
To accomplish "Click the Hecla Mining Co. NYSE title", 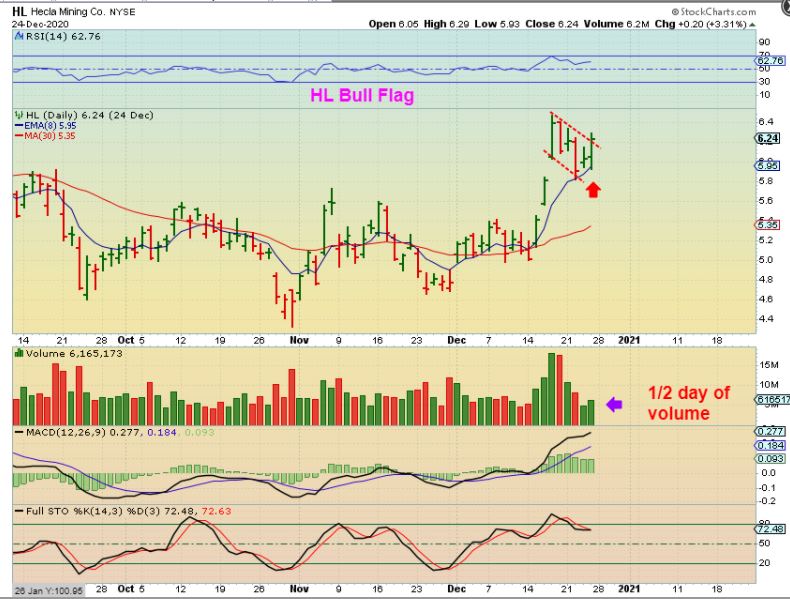I will coord(83,12).
